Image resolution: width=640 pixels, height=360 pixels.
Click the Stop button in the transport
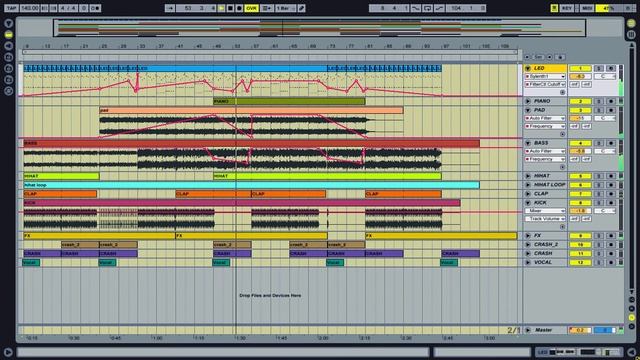230,8
